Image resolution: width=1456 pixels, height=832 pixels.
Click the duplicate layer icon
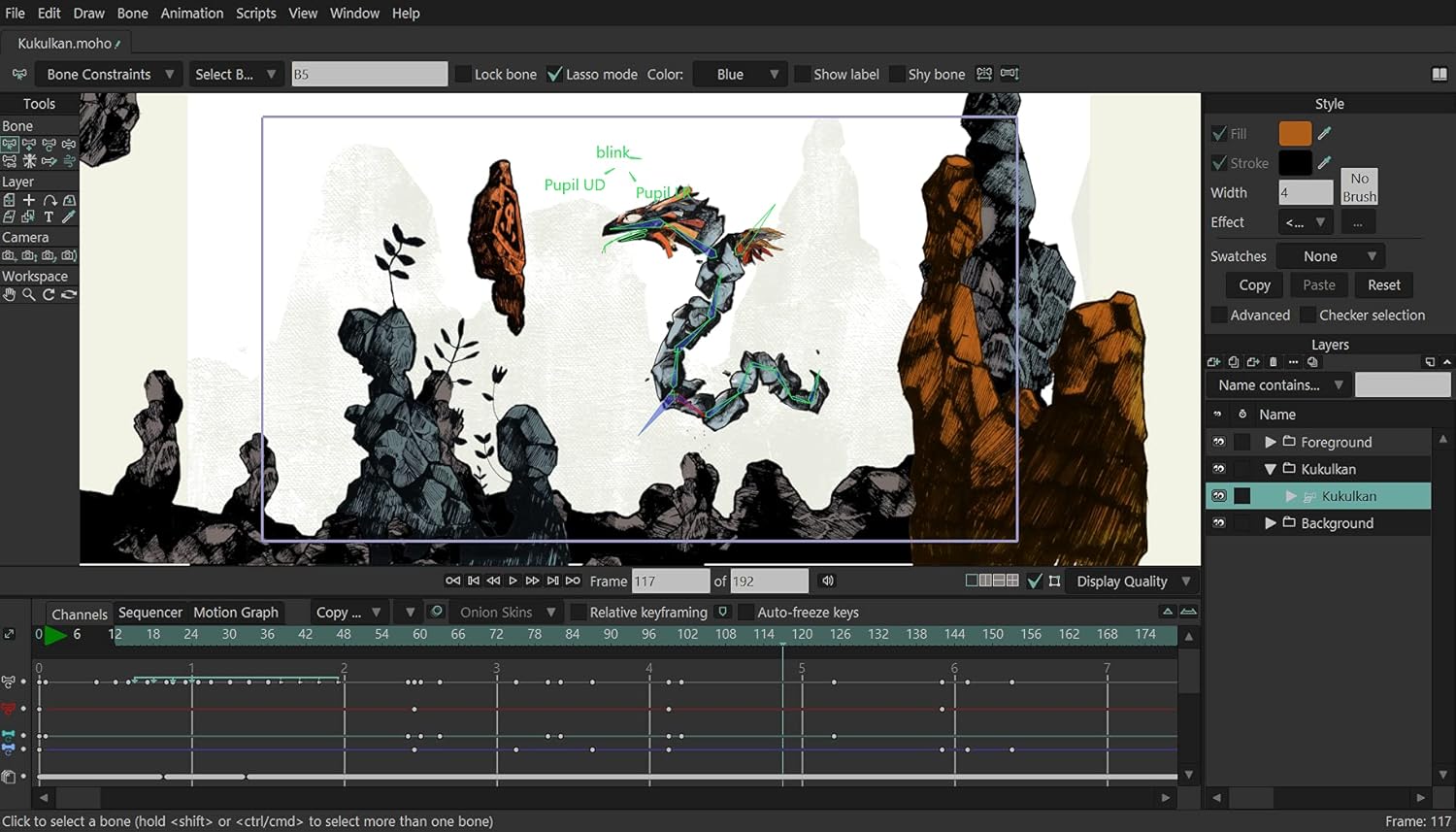[x=1234, y=362]
